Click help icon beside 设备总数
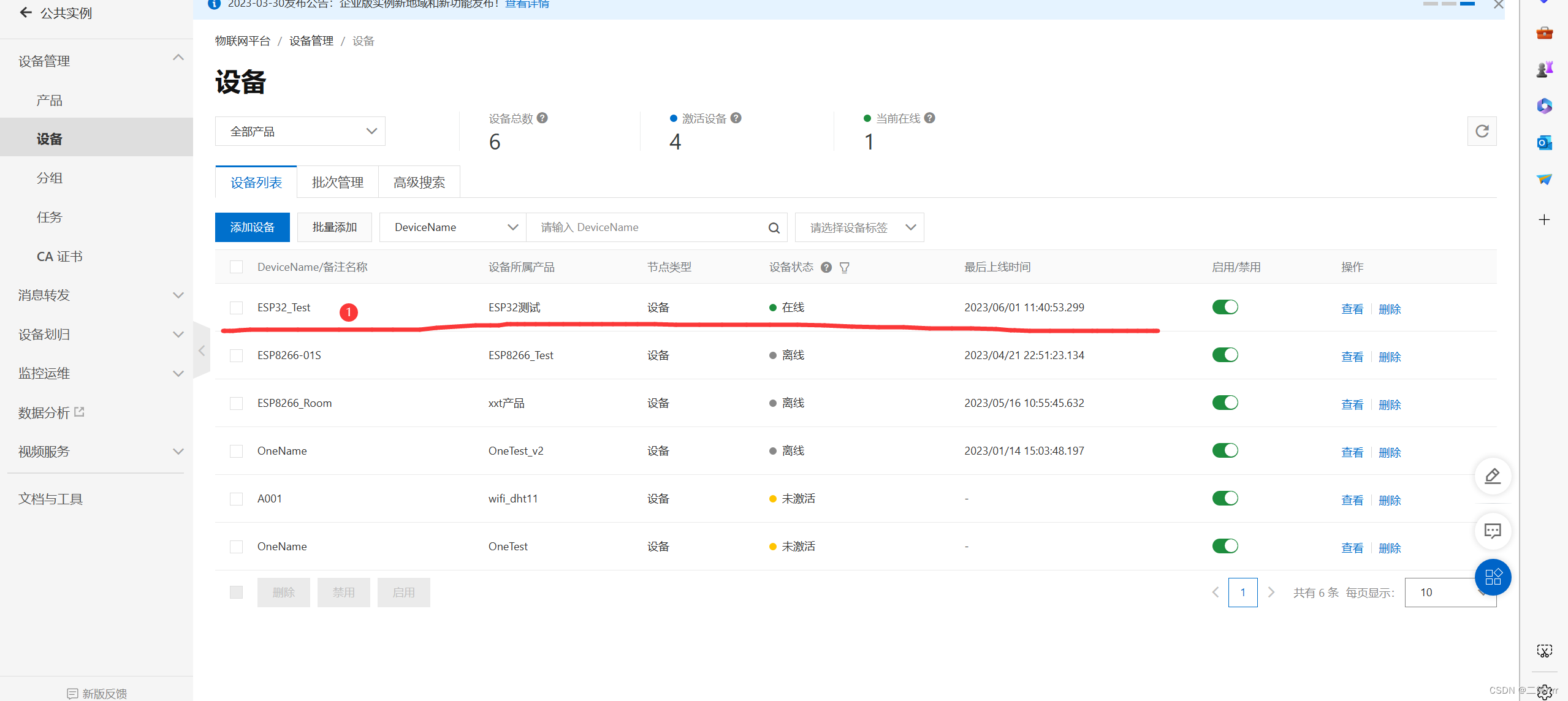 click(542, 118)
